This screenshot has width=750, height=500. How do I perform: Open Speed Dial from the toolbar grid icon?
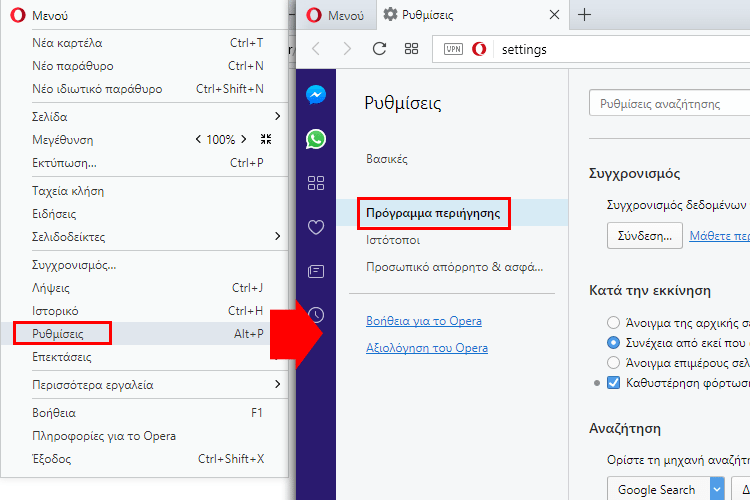(x=411, y=48)
